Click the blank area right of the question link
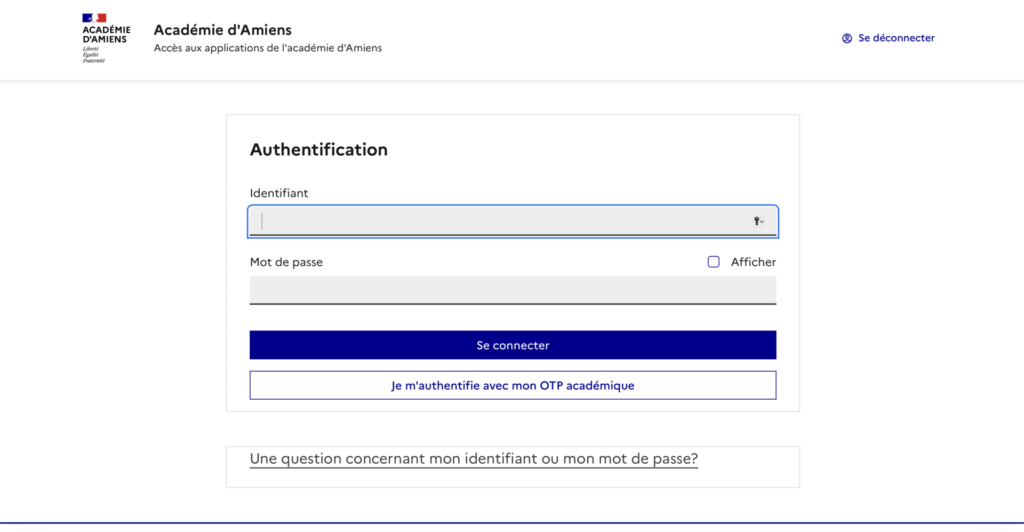The image size is (1024, 532). tap(748, 467)
